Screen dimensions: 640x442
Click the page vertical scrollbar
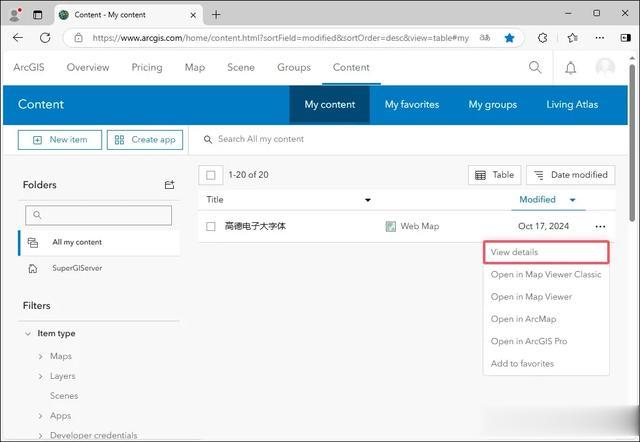point(632,143)
